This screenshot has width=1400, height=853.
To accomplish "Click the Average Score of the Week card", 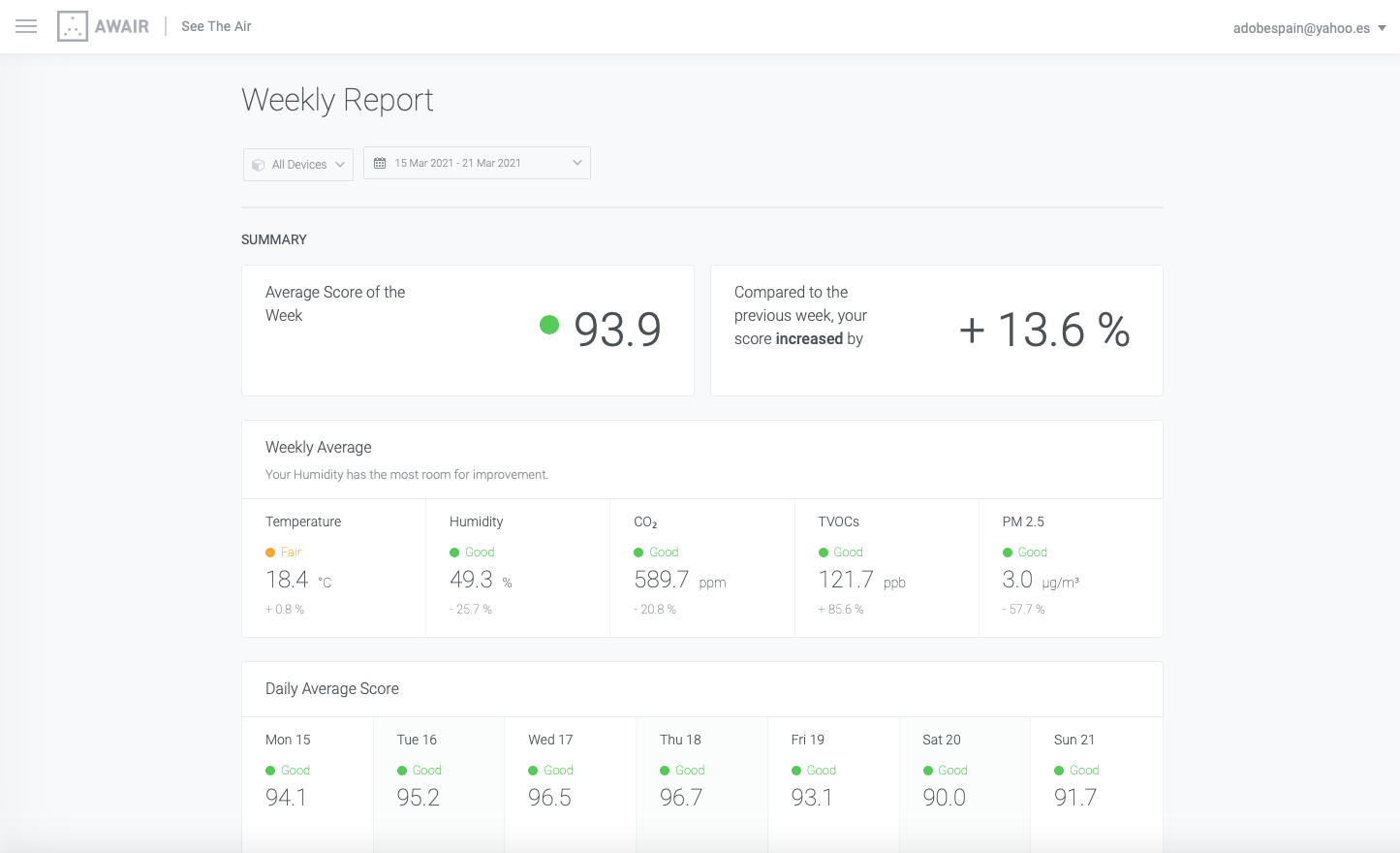I will point(467,331).
